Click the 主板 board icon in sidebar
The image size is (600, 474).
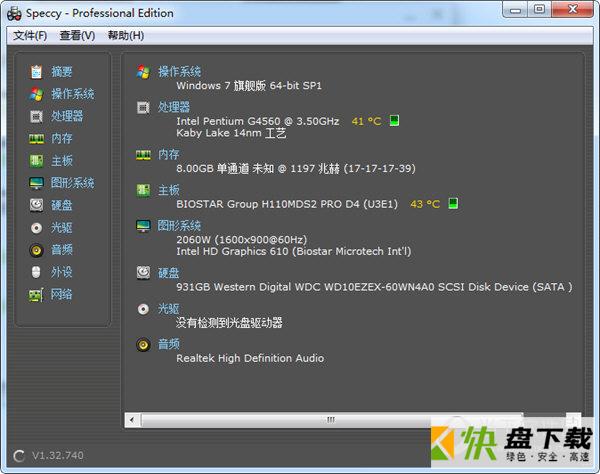click(36, 161)
